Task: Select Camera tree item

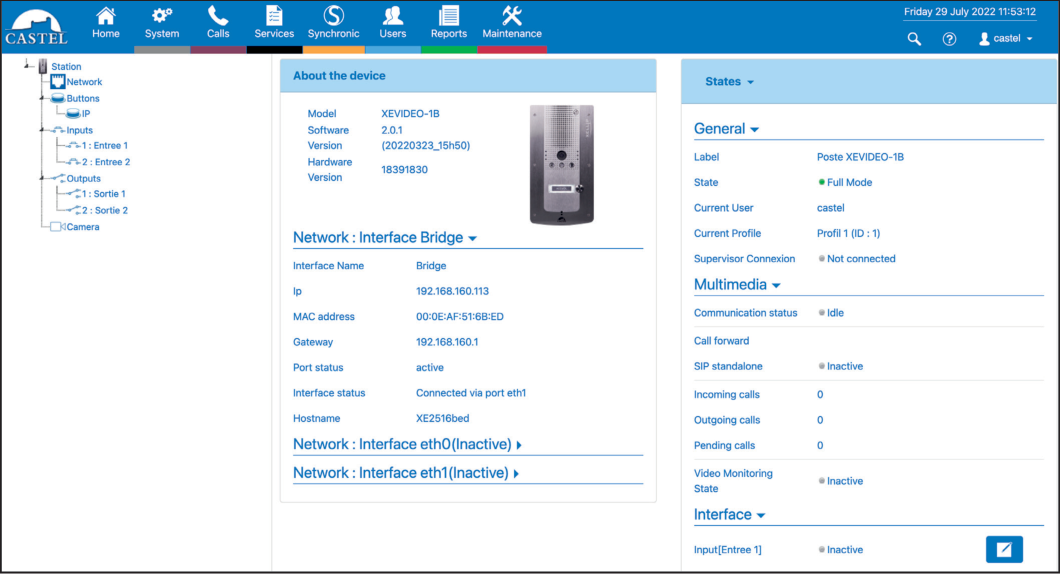Action: tap(83, 227)
